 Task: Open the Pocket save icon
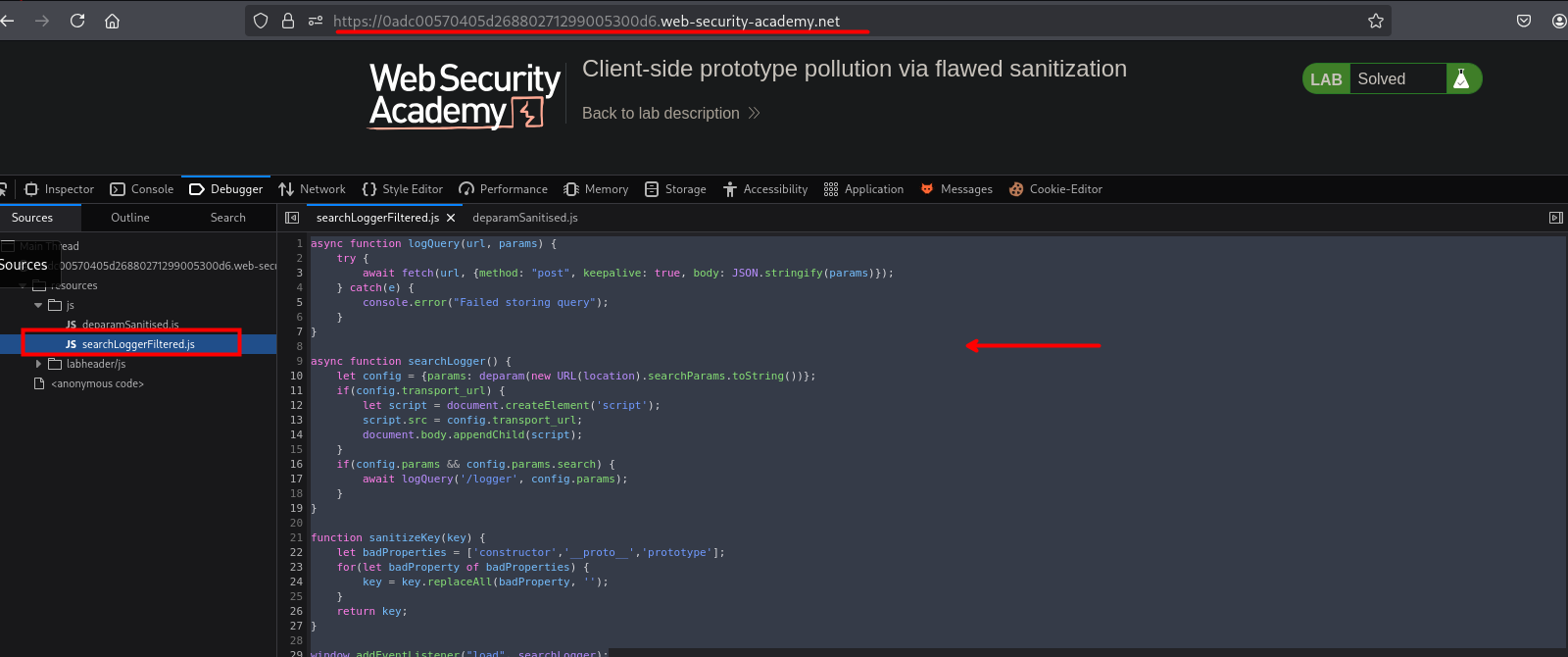[1523, 21]
